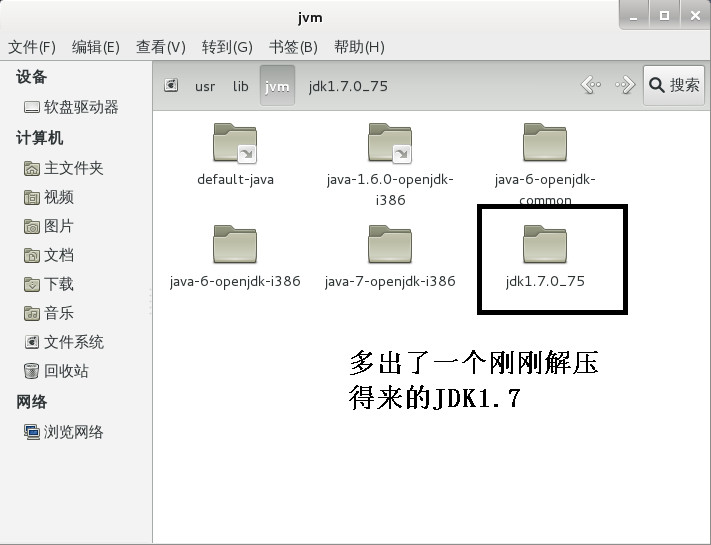The width and height of the screenshot is (711, 545).
Task: Open the 编辑(E) menu
Action: pos(96,47)
